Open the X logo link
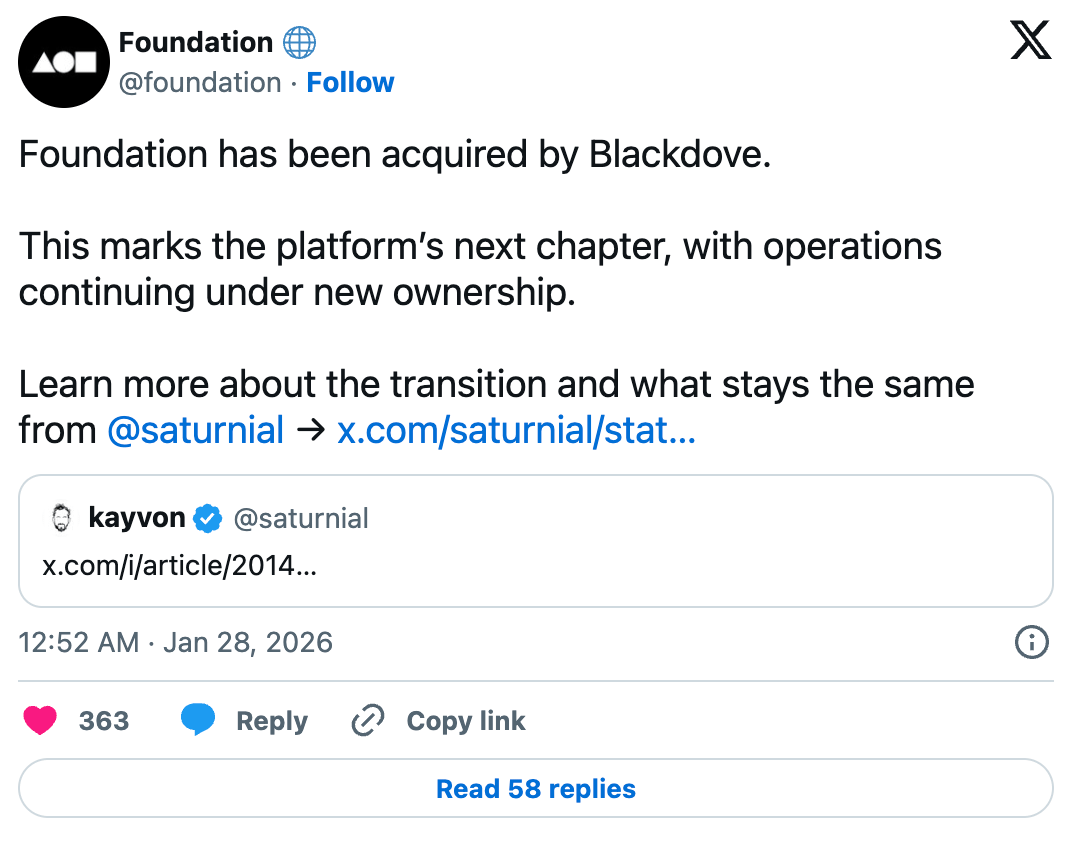This screenshot has width=1076, height=842. pos(1030,42)
